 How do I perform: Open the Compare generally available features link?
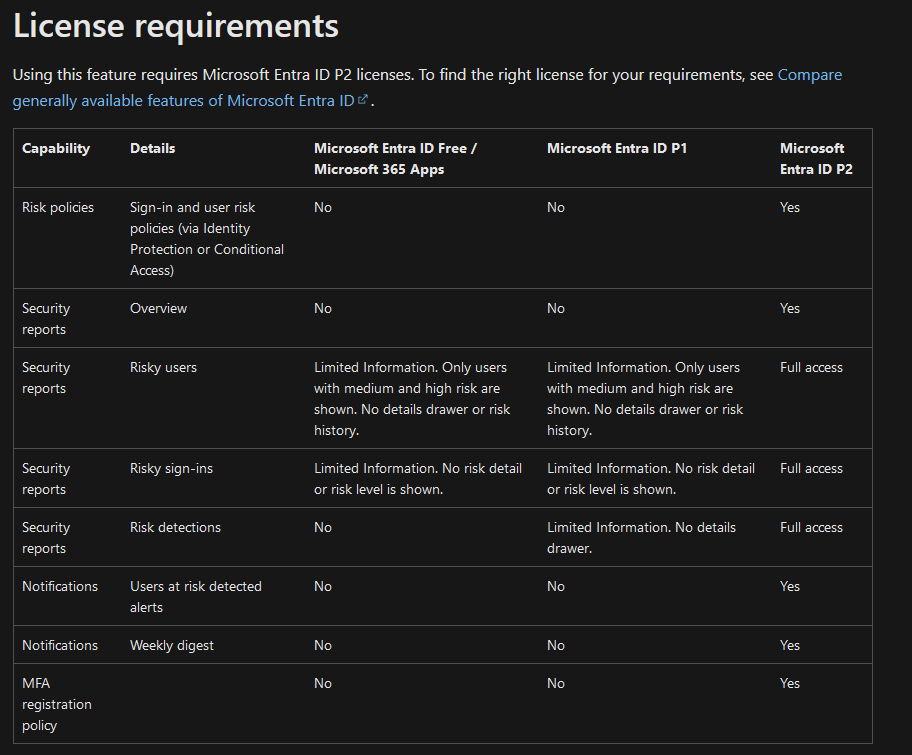[x=809, y=75]
